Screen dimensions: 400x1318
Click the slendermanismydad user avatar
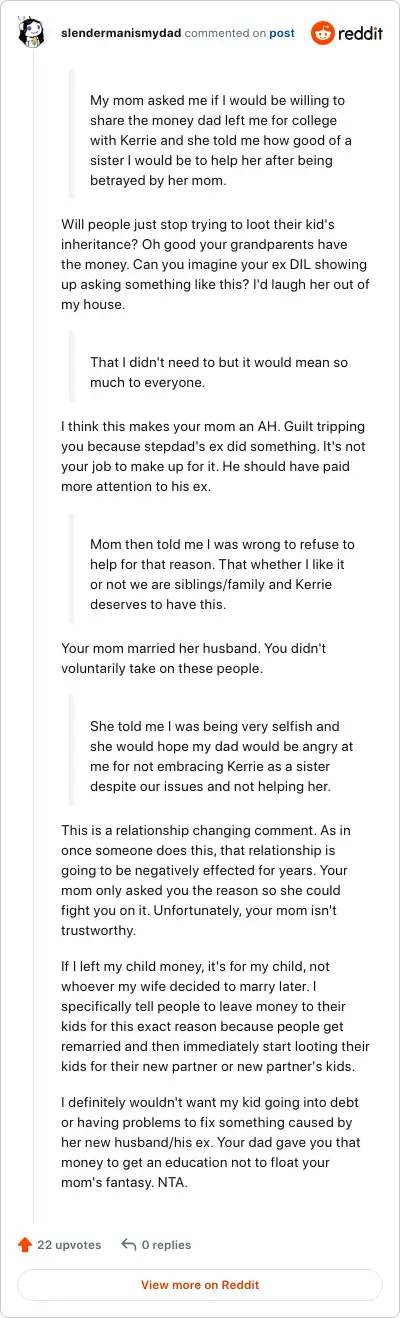(x=34, y=34)
